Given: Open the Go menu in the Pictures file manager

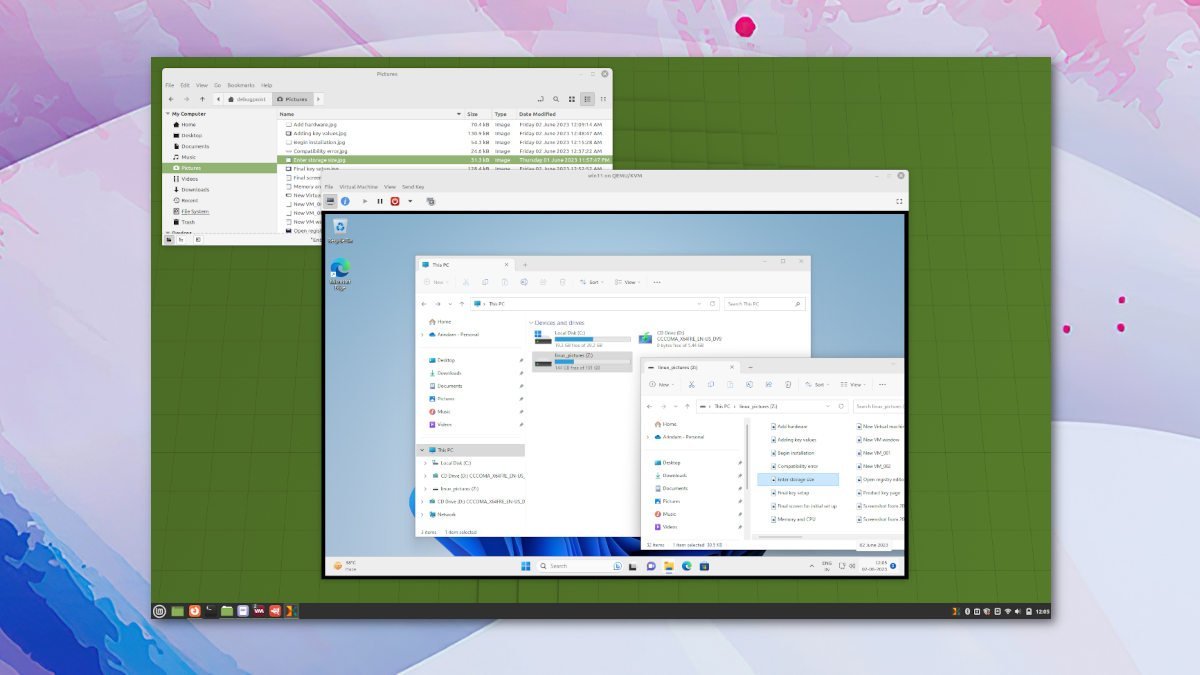Looking at the screenshot, I should (219, 85).
